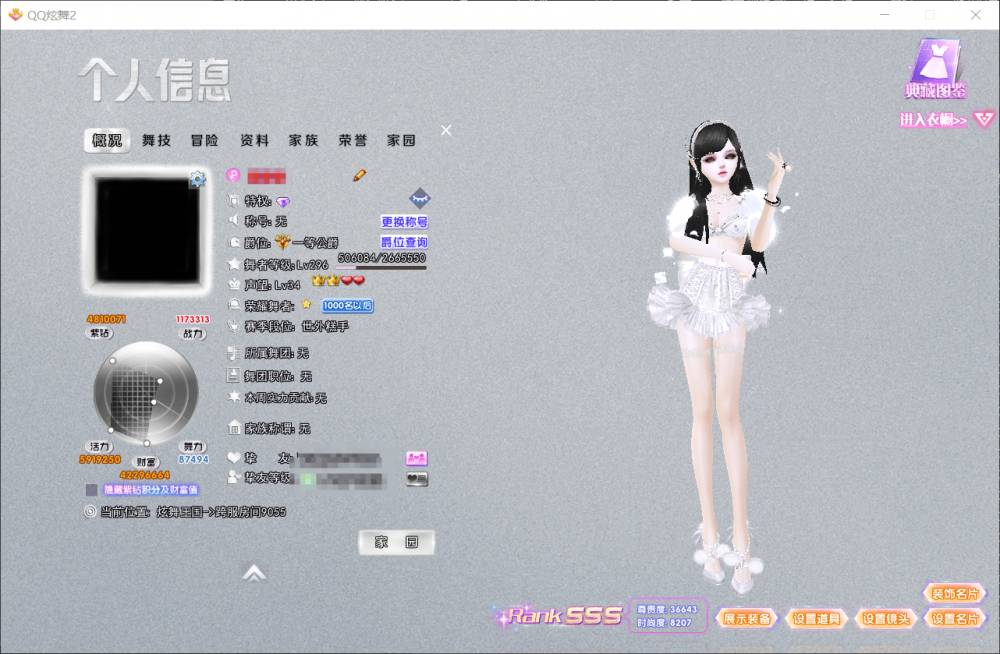
Task: Click the gray heart card icon
Action: 417,479
